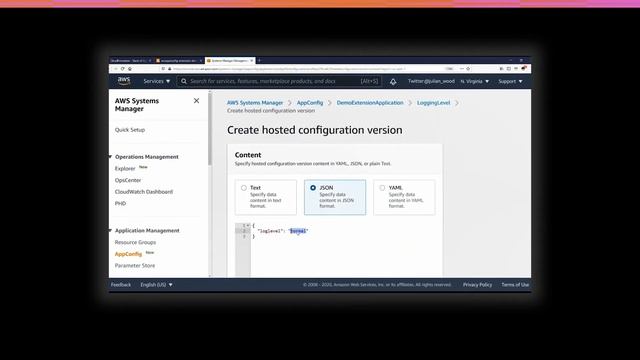The width and height of the screenshot is (640, 360).
Task: Click the browser home icon
Action: 130,69
